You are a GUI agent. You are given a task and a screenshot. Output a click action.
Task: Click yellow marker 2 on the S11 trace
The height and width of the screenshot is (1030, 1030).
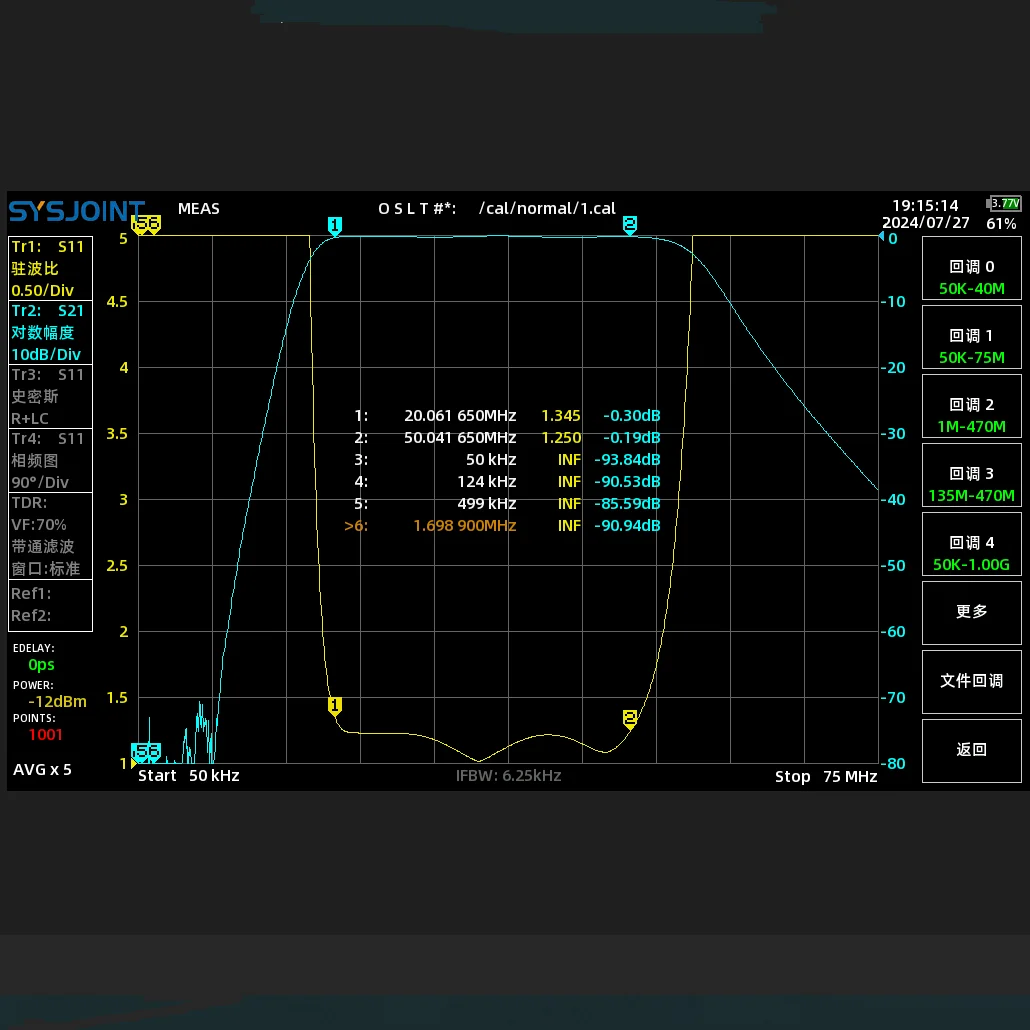pos(630,718)
